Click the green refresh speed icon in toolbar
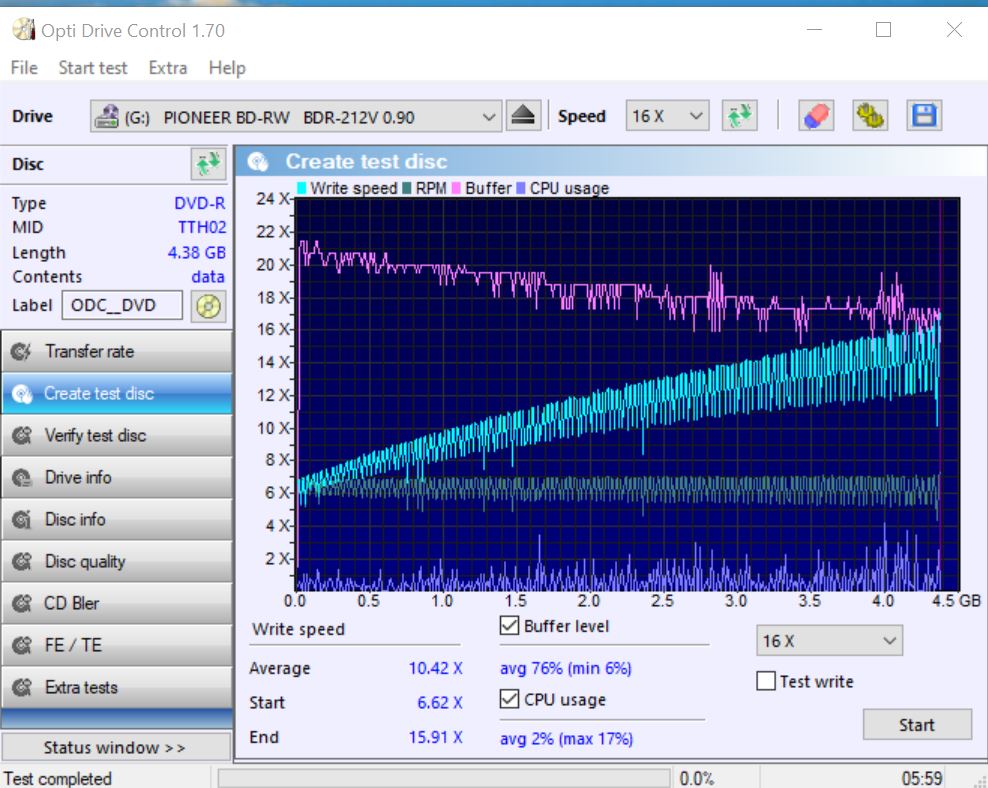The height and width of the screenshot is (788, 988). 740,116
